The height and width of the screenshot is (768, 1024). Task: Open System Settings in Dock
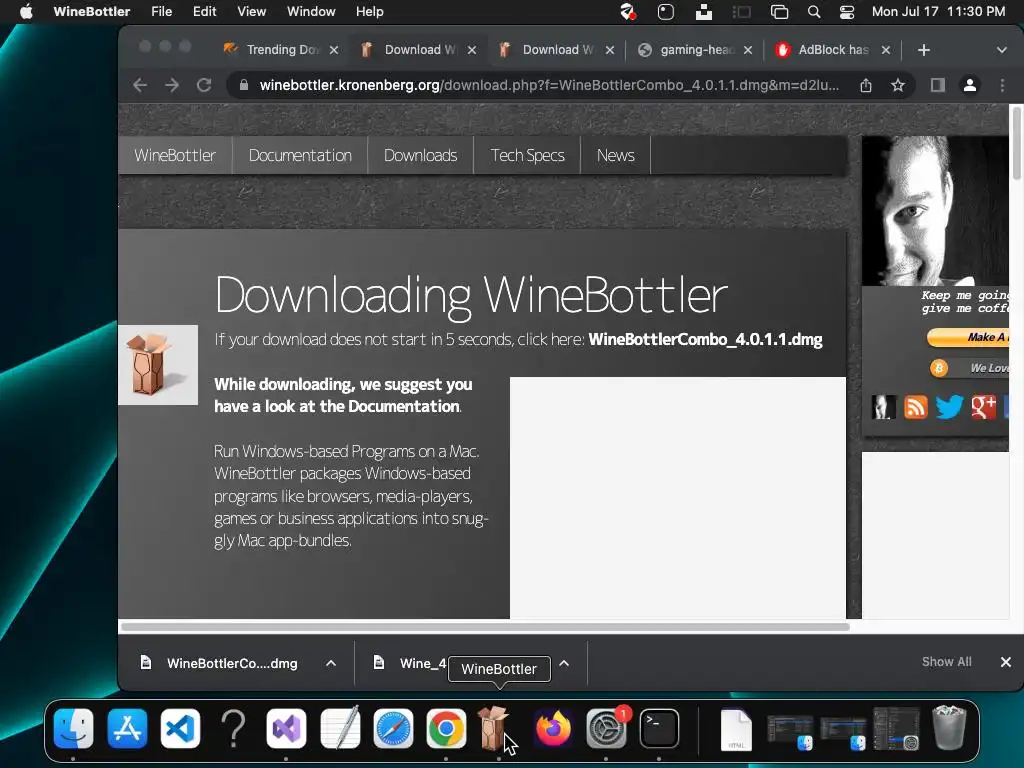coord(606,728)
